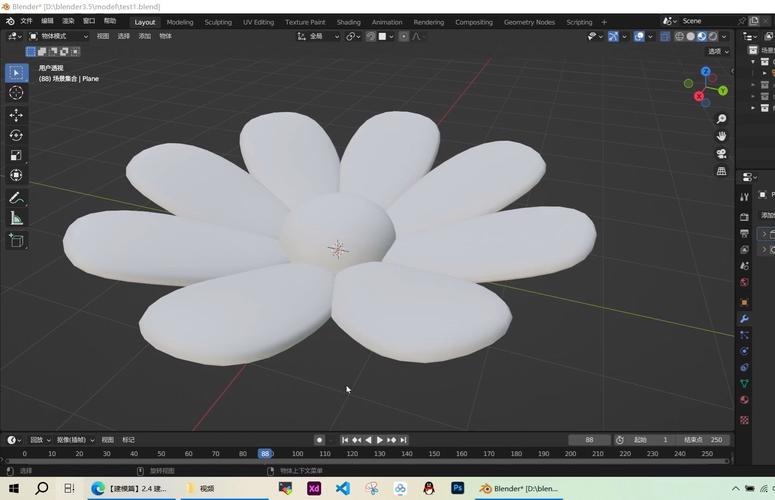Click the end frame 250 field
The image size is (775, 500).
704,440
